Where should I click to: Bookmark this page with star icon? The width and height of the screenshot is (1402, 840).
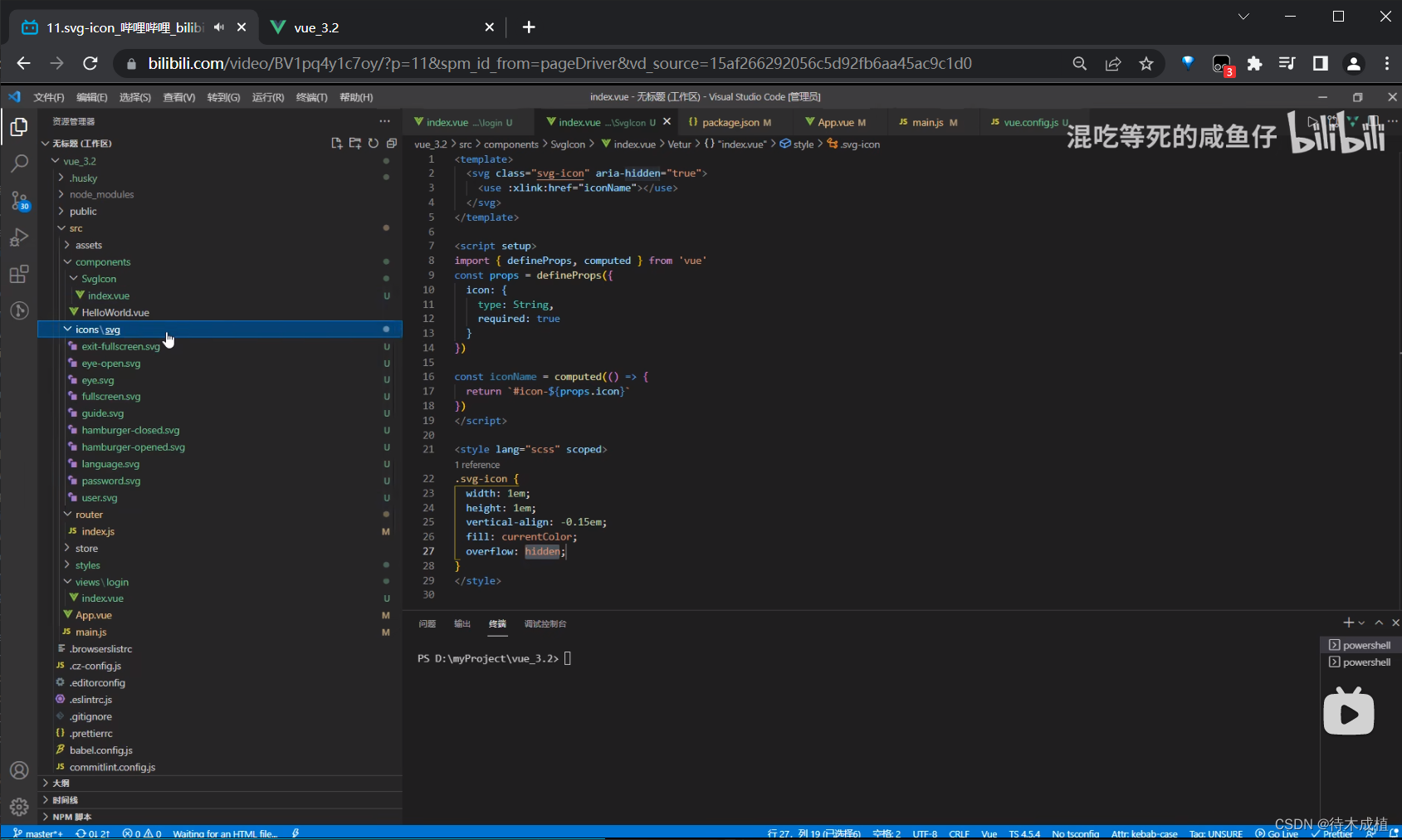click(x=1146, y=63)
